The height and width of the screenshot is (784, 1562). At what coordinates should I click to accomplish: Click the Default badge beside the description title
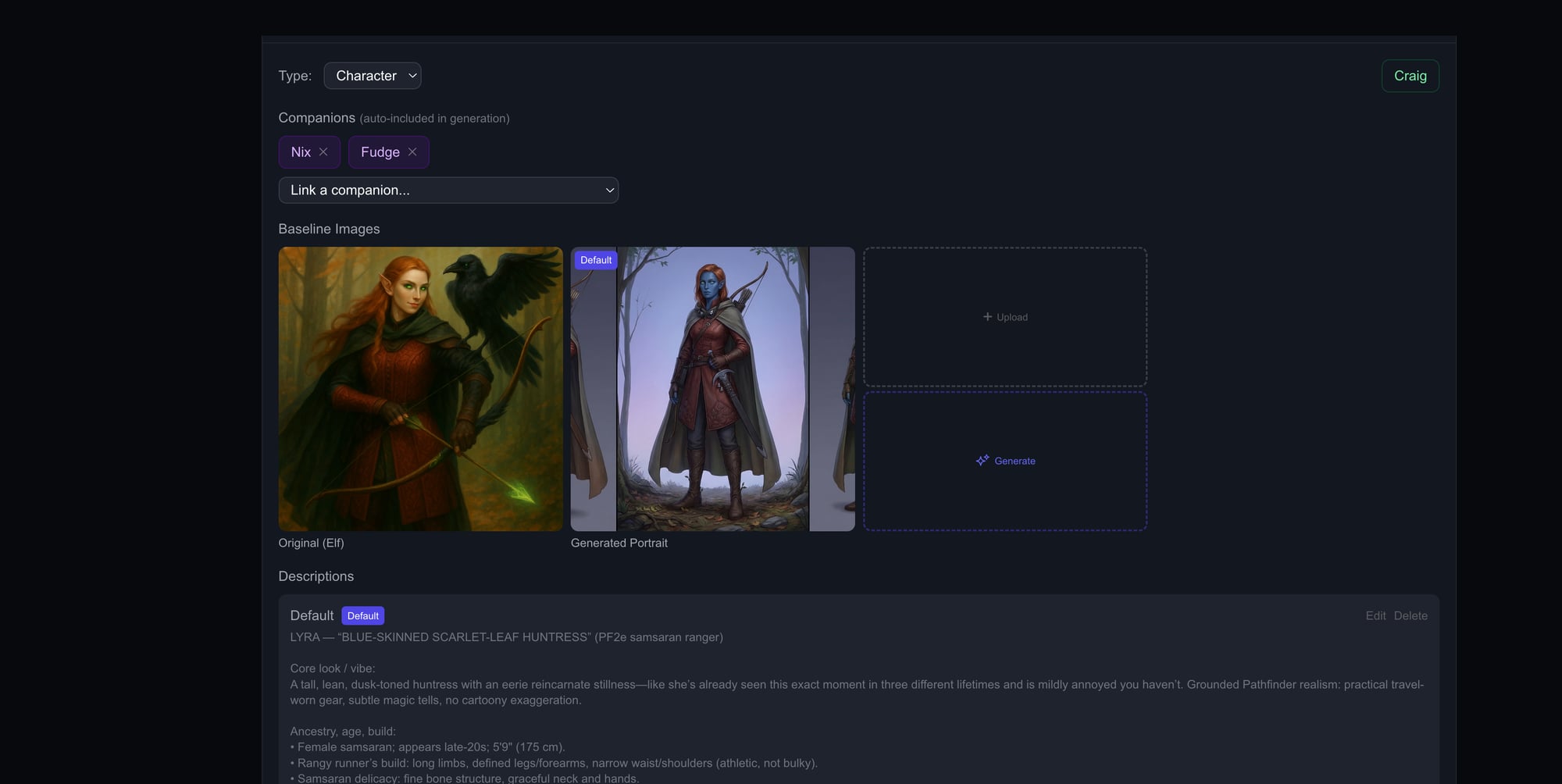pyautogui.click(x=362, y=615)
